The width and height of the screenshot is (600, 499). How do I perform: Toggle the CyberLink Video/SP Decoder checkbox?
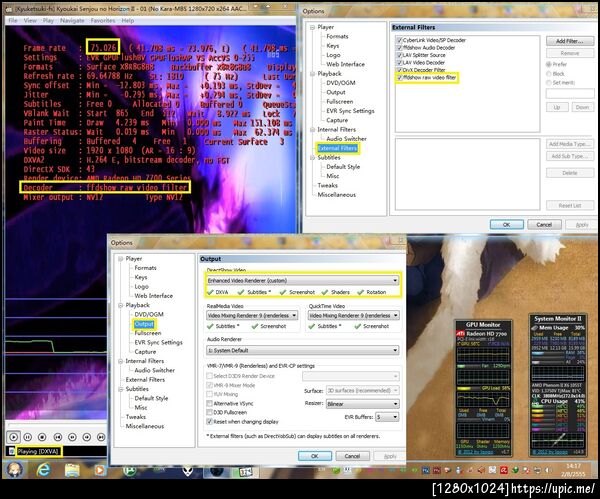point(399,40)
